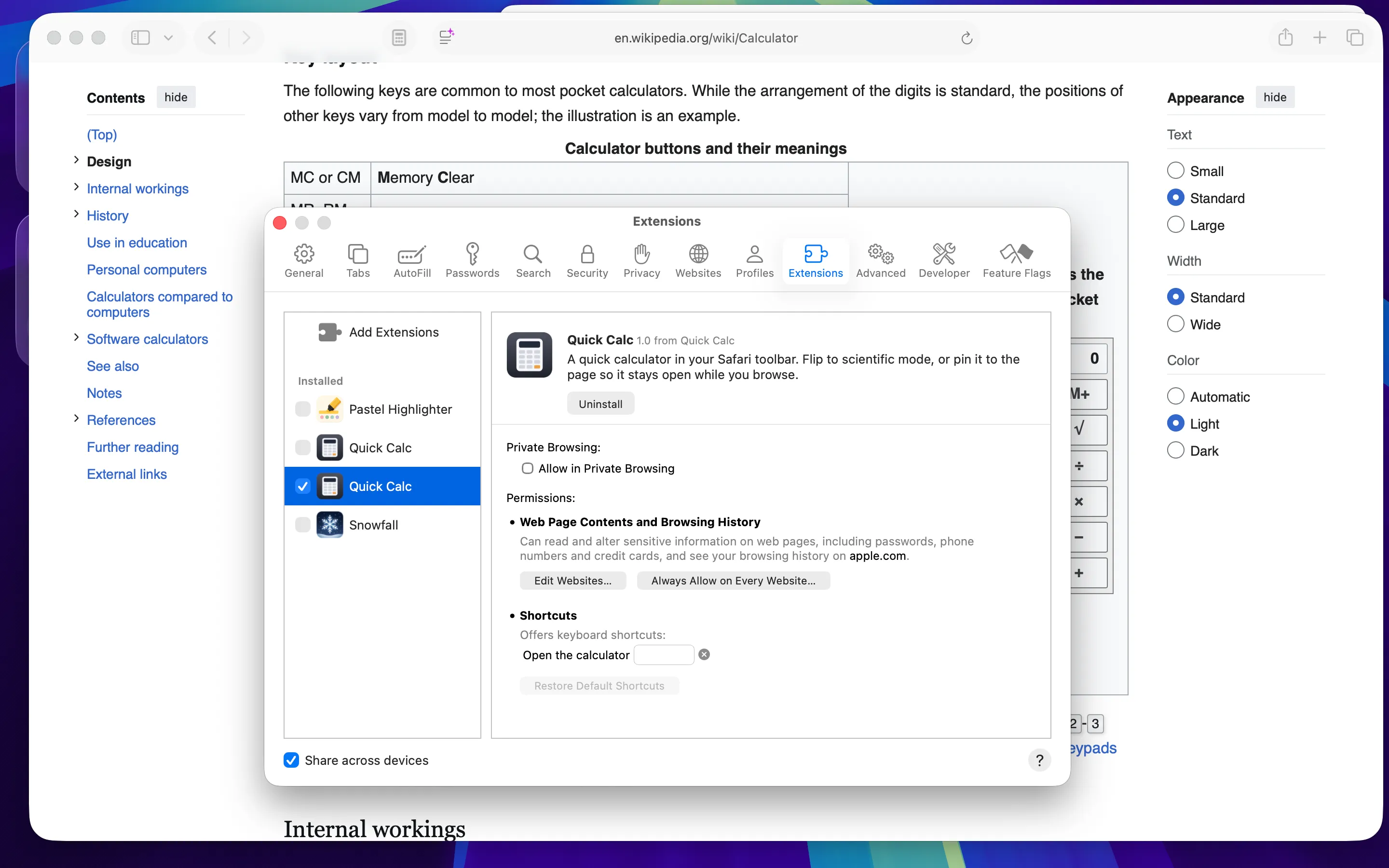Image resolution: width=1389 pixels, height=868 pixels.
Task: Expand the History contents section
Action: (x=76, y=214)
